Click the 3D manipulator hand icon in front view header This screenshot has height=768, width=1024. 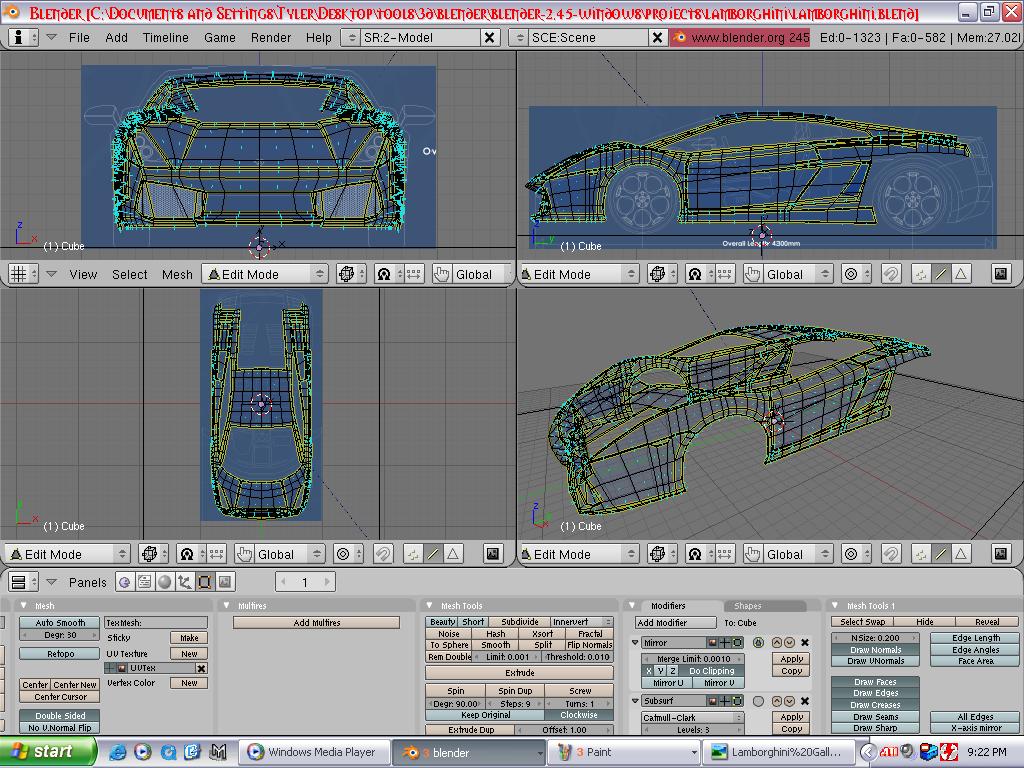pyautogui.click(x=441, y=274)
